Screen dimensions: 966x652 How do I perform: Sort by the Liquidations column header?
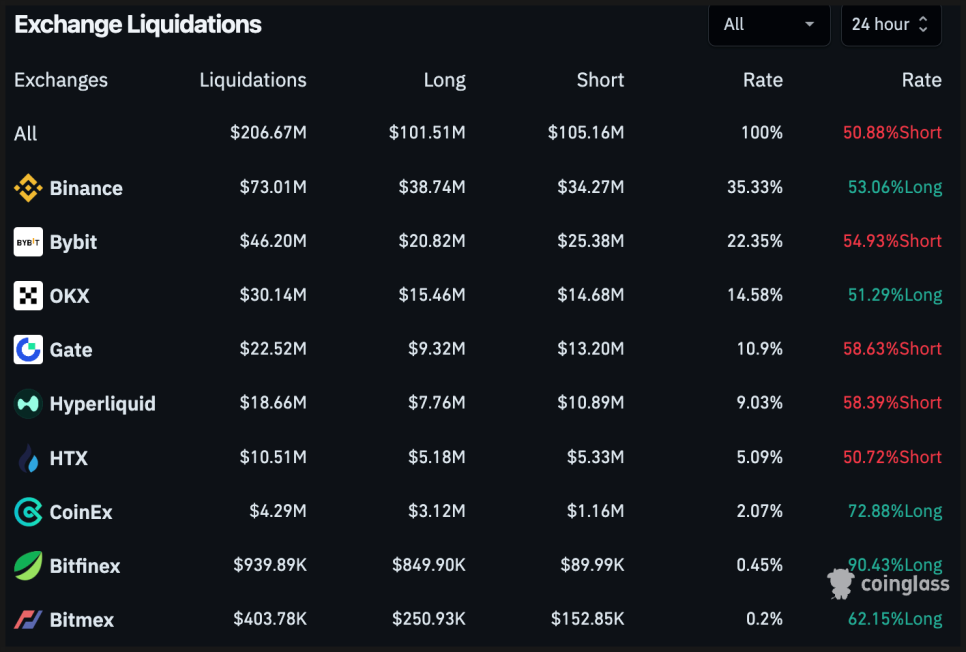click(x=253, y=80)
